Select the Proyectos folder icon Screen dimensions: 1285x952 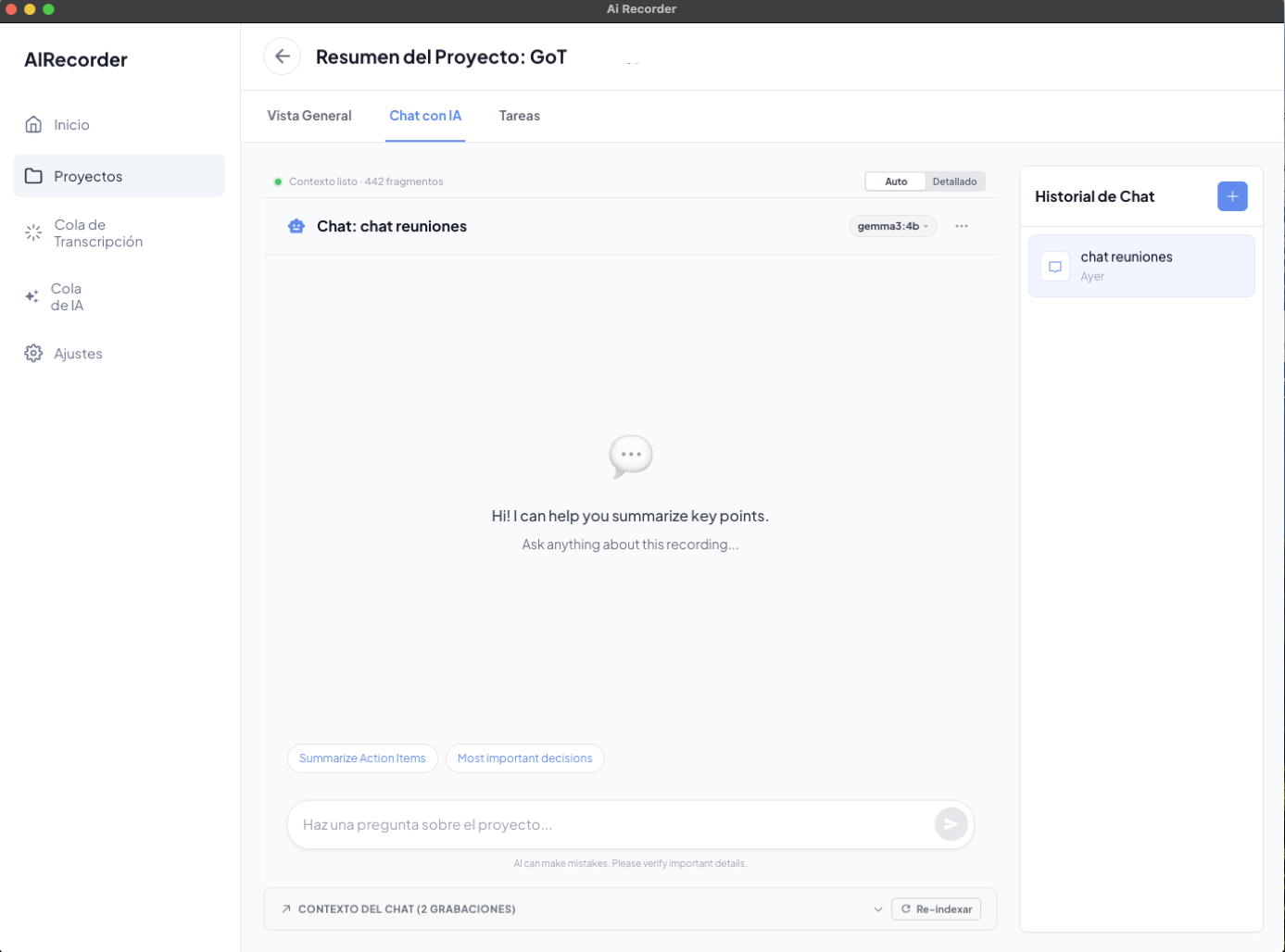tap(34, 176)
